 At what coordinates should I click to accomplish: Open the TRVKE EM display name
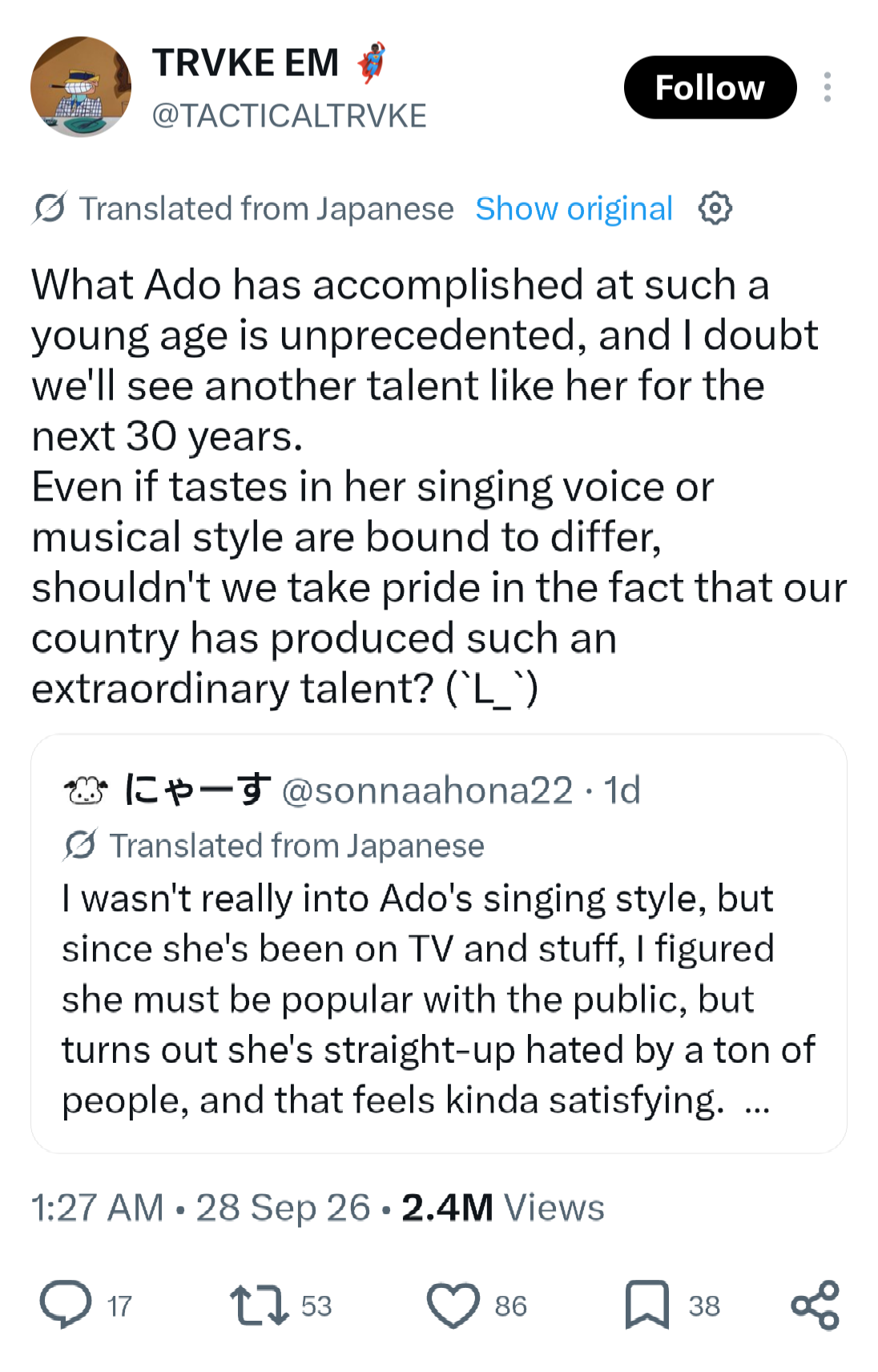[246, 62]
